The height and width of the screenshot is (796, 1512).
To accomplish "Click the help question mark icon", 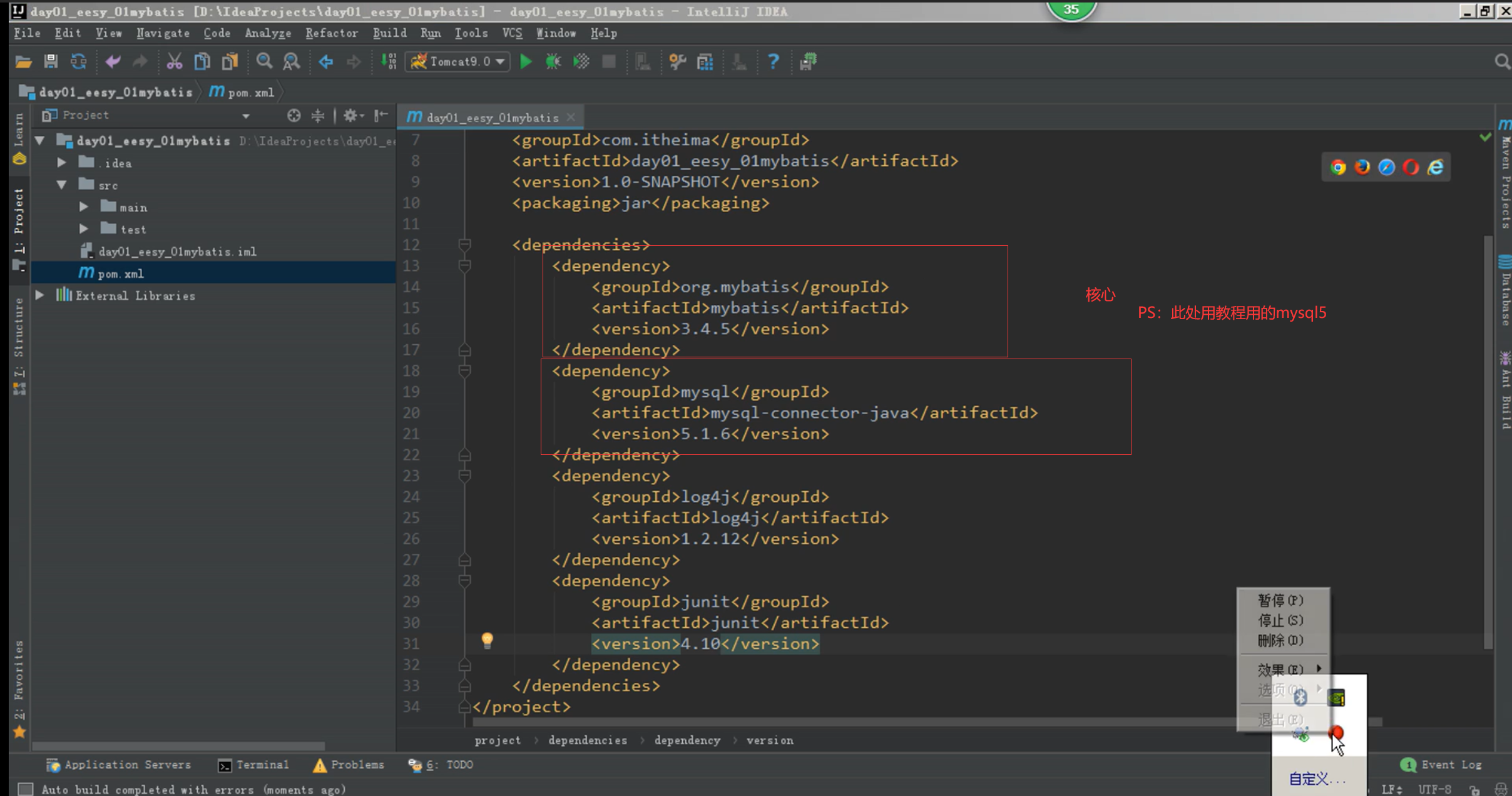I will [x=774, y=61].
